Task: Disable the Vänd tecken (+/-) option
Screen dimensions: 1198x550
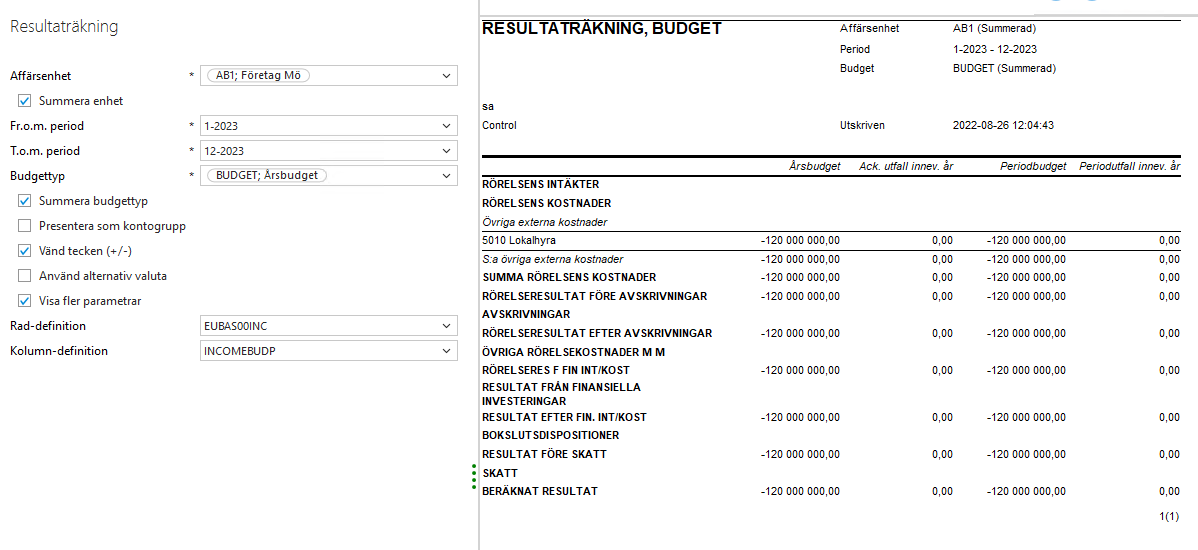Action: click(x=25, y=251)
